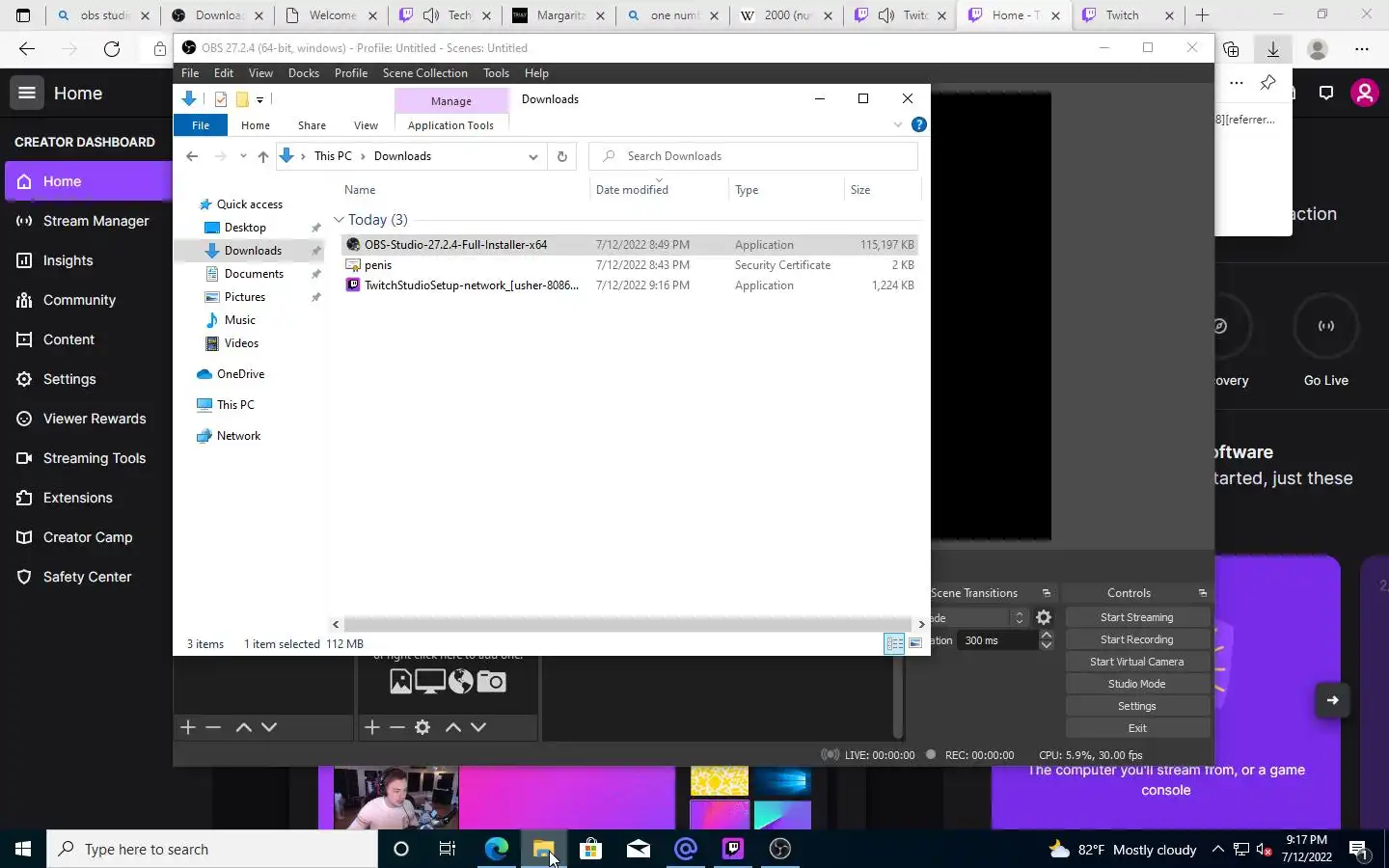Screen dimensions: 1389x868
Task: Toggle Studio Mode in OBS Controls
Action: pyautogui.click(x=1137, y=684)
